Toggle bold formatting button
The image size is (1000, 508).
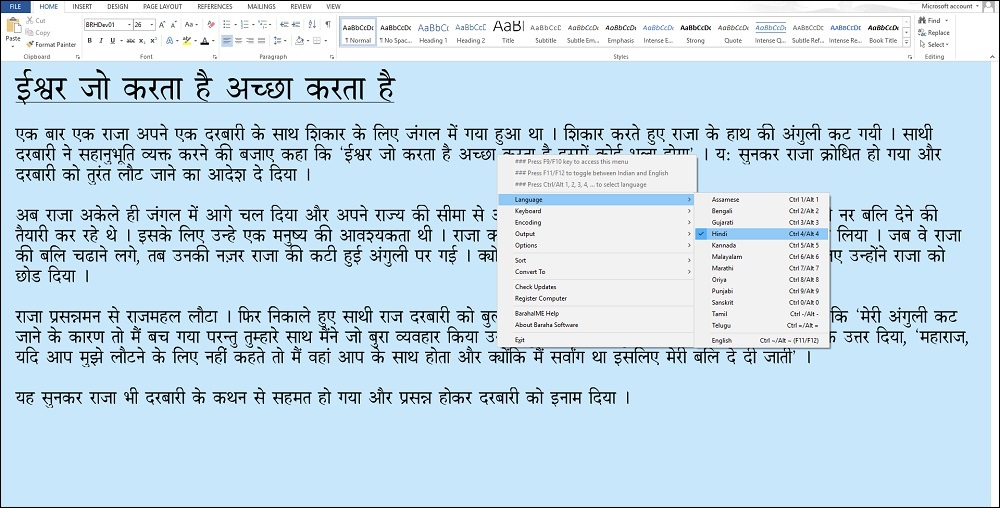pyautogui.click(x=89, y=41)
